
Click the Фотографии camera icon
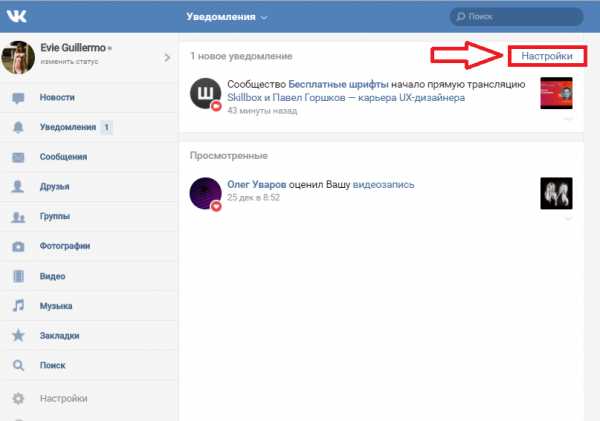click(x=18, y=246)
